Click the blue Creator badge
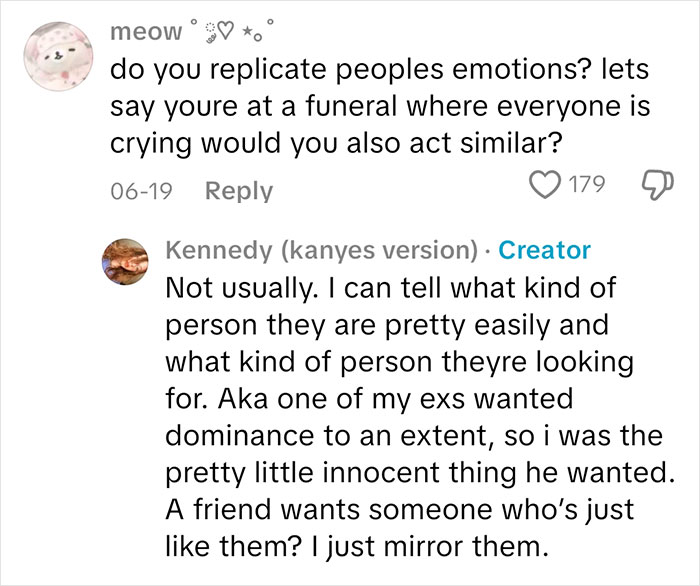Screen dimensions: 700x586 (x=544, y=250)
